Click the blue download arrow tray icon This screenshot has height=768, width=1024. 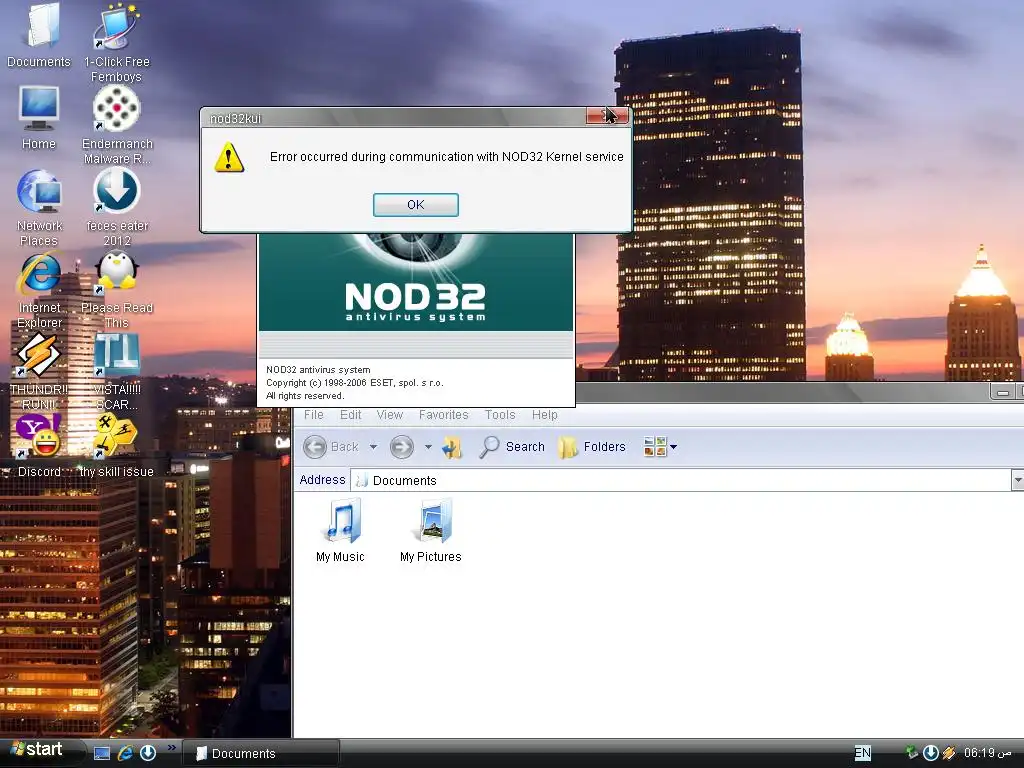pos(931,753)
